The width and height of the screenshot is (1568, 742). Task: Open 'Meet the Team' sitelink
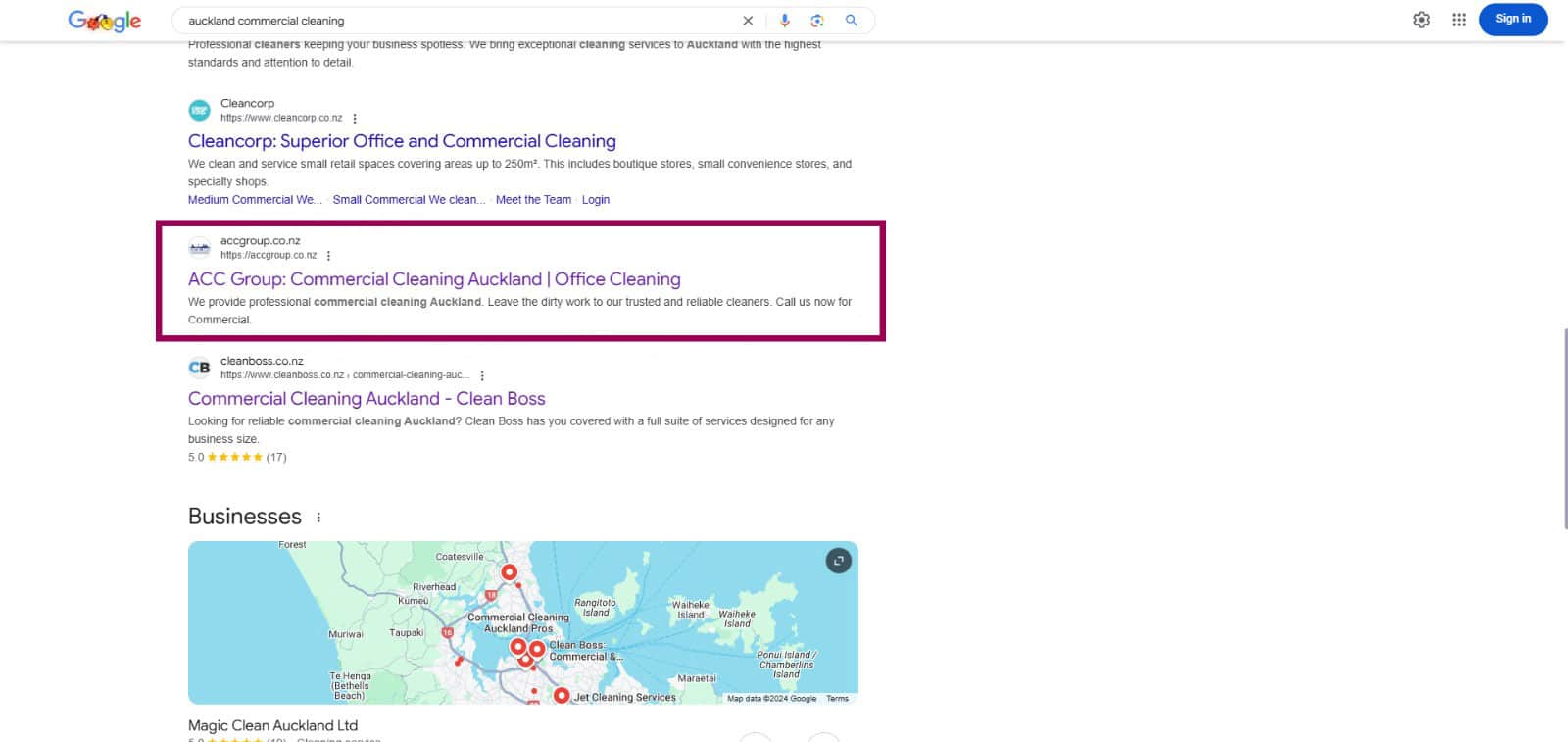(533, 199)
